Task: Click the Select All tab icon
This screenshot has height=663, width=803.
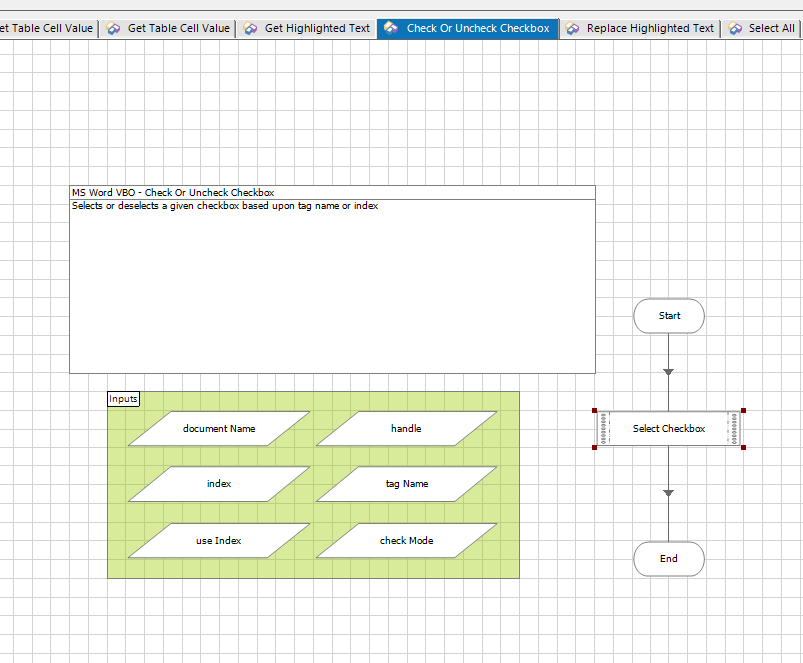Action: (x=735, y=29)
